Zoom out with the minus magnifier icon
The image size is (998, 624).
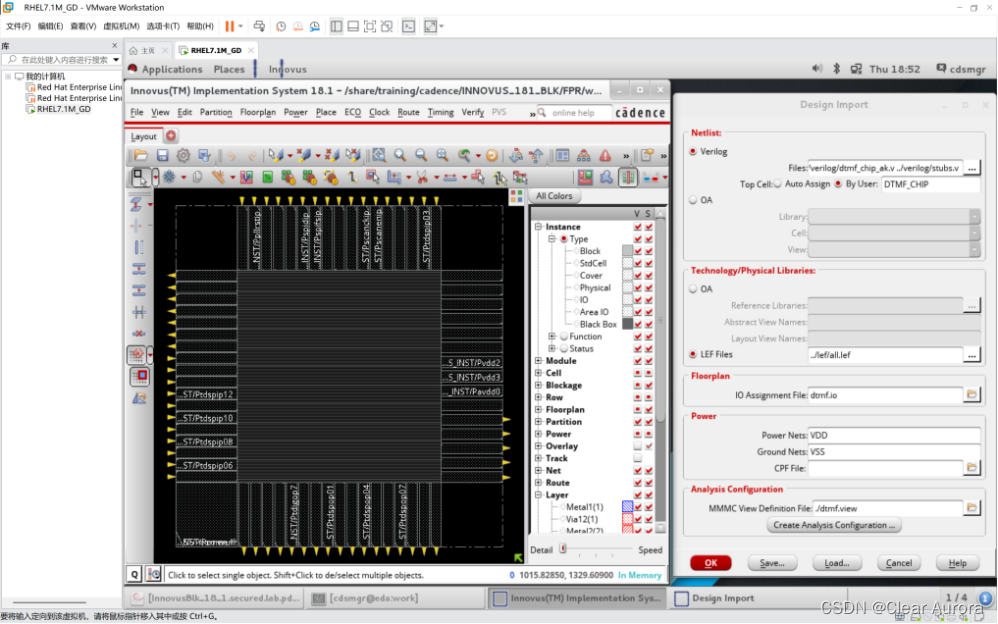(x=421, y=155)
